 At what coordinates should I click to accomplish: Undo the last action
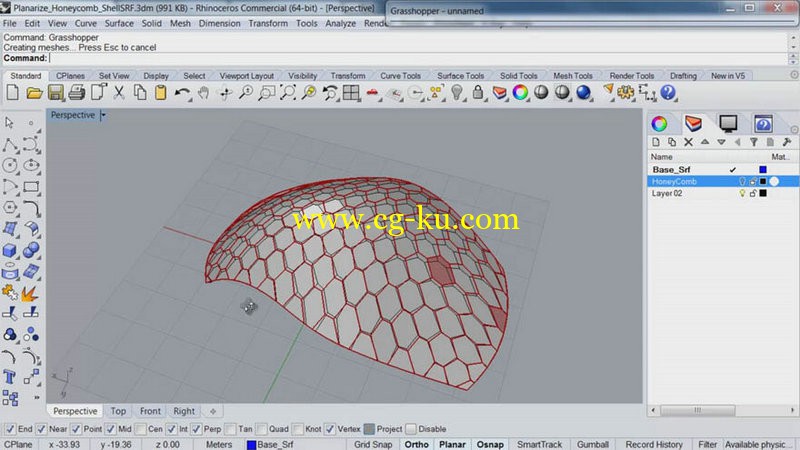click(182, 93)
